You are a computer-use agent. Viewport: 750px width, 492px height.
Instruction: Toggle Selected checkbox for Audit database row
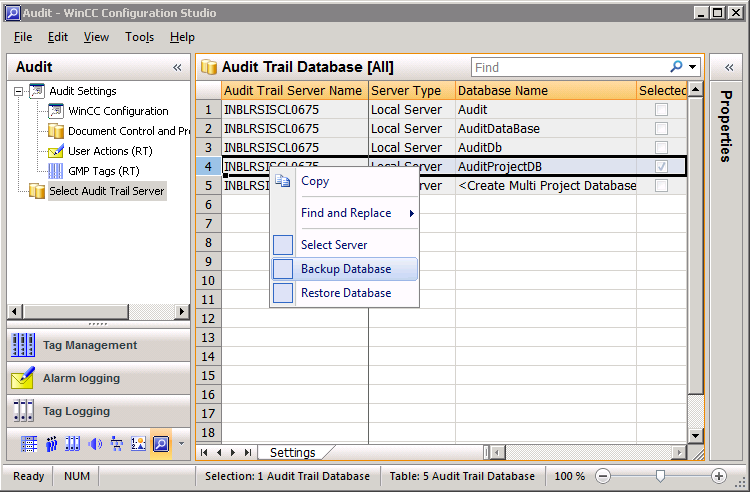(x=661, y=110)
